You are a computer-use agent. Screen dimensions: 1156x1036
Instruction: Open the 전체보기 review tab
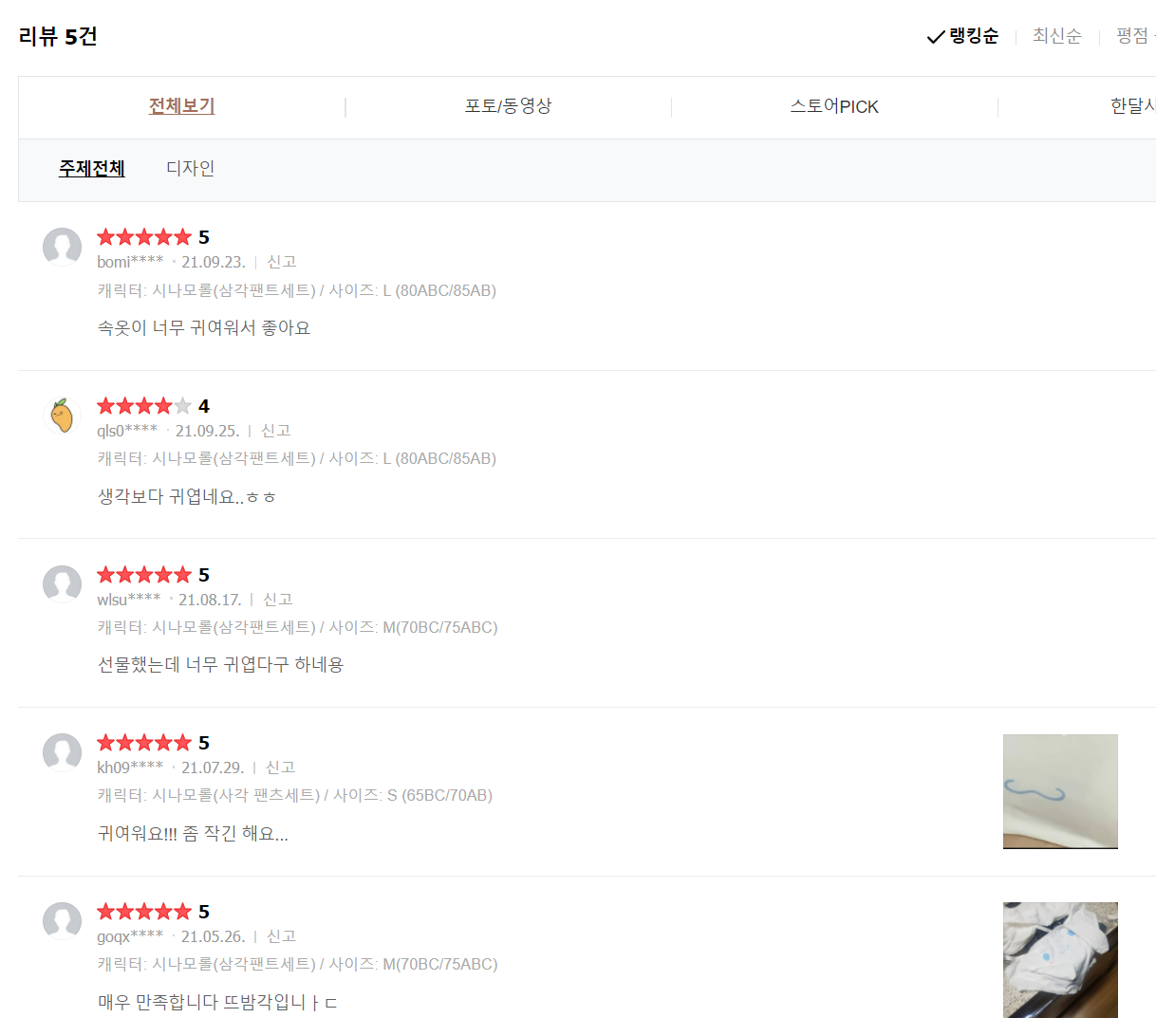[181, 106]
